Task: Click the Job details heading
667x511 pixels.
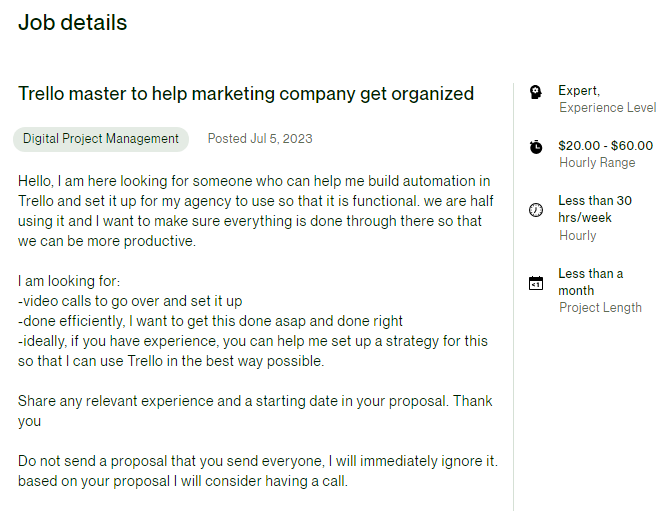Action: 73,22
